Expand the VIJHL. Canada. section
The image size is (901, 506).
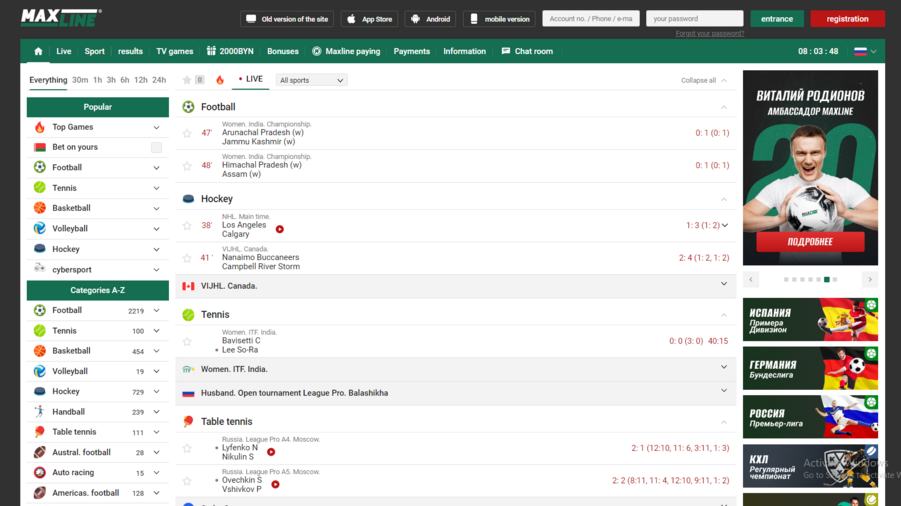[724, 285]
